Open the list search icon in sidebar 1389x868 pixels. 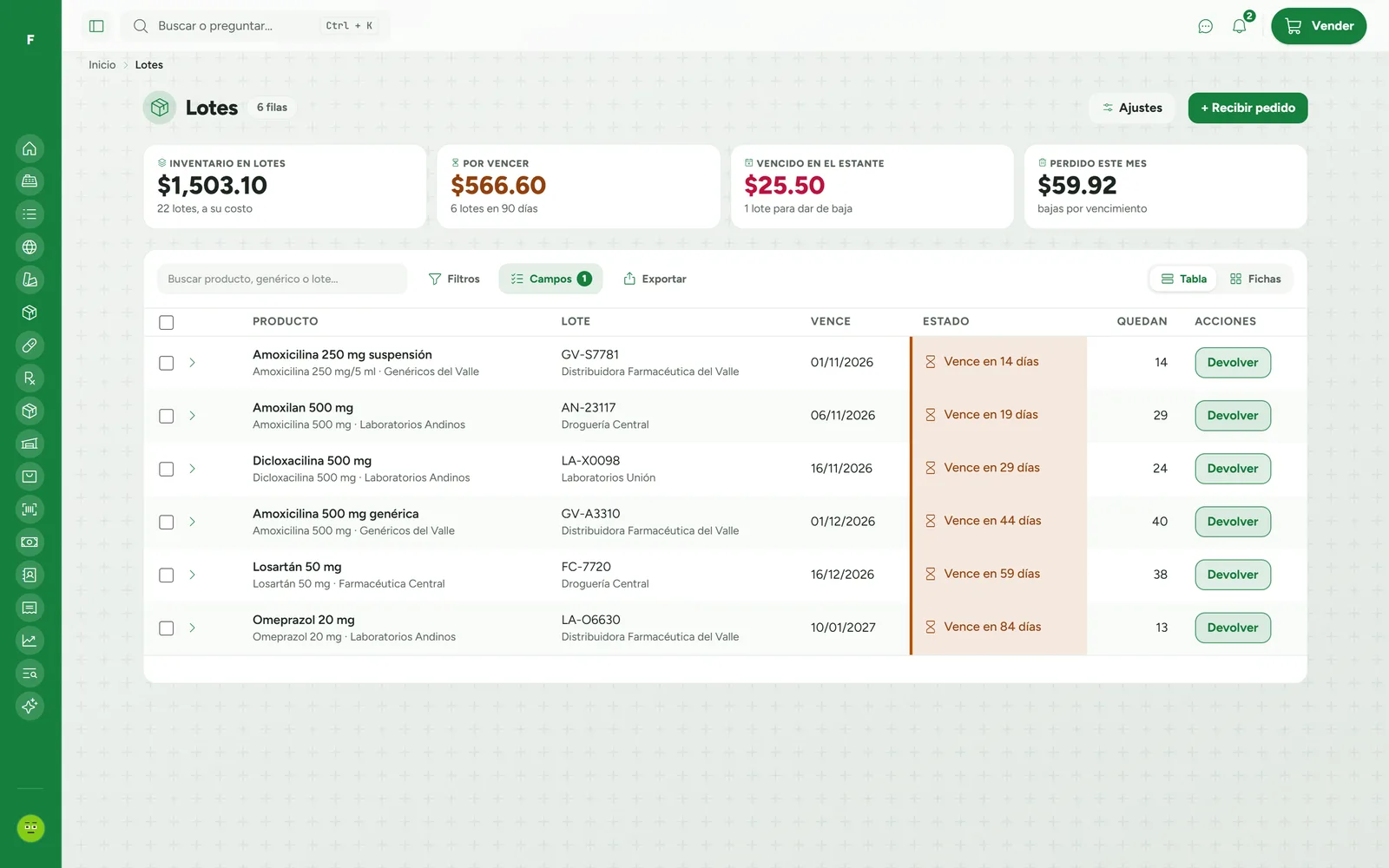[30, 674]
